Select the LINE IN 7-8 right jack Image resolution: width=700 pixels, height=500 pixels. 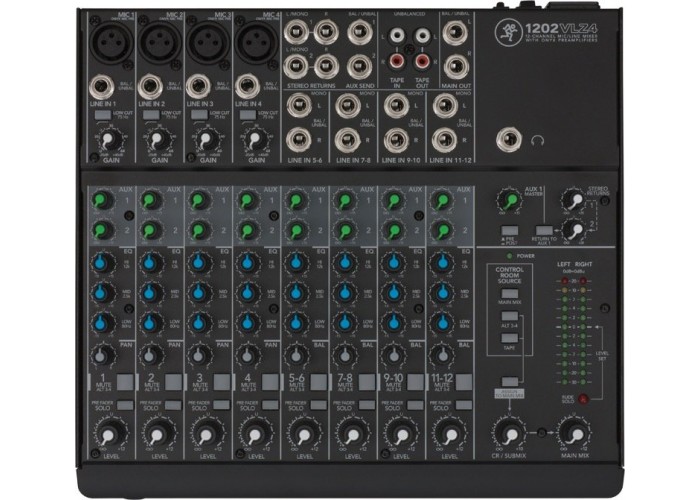pos(348,140)
